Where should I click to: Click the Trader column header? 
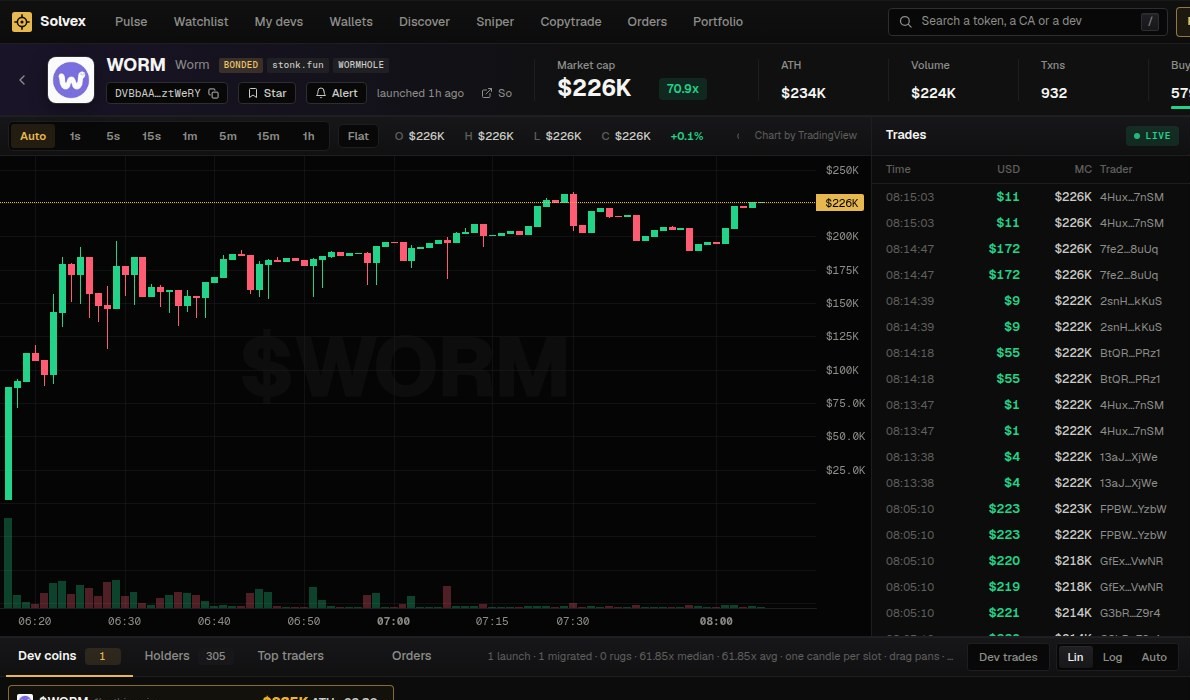click(1116, 169)
